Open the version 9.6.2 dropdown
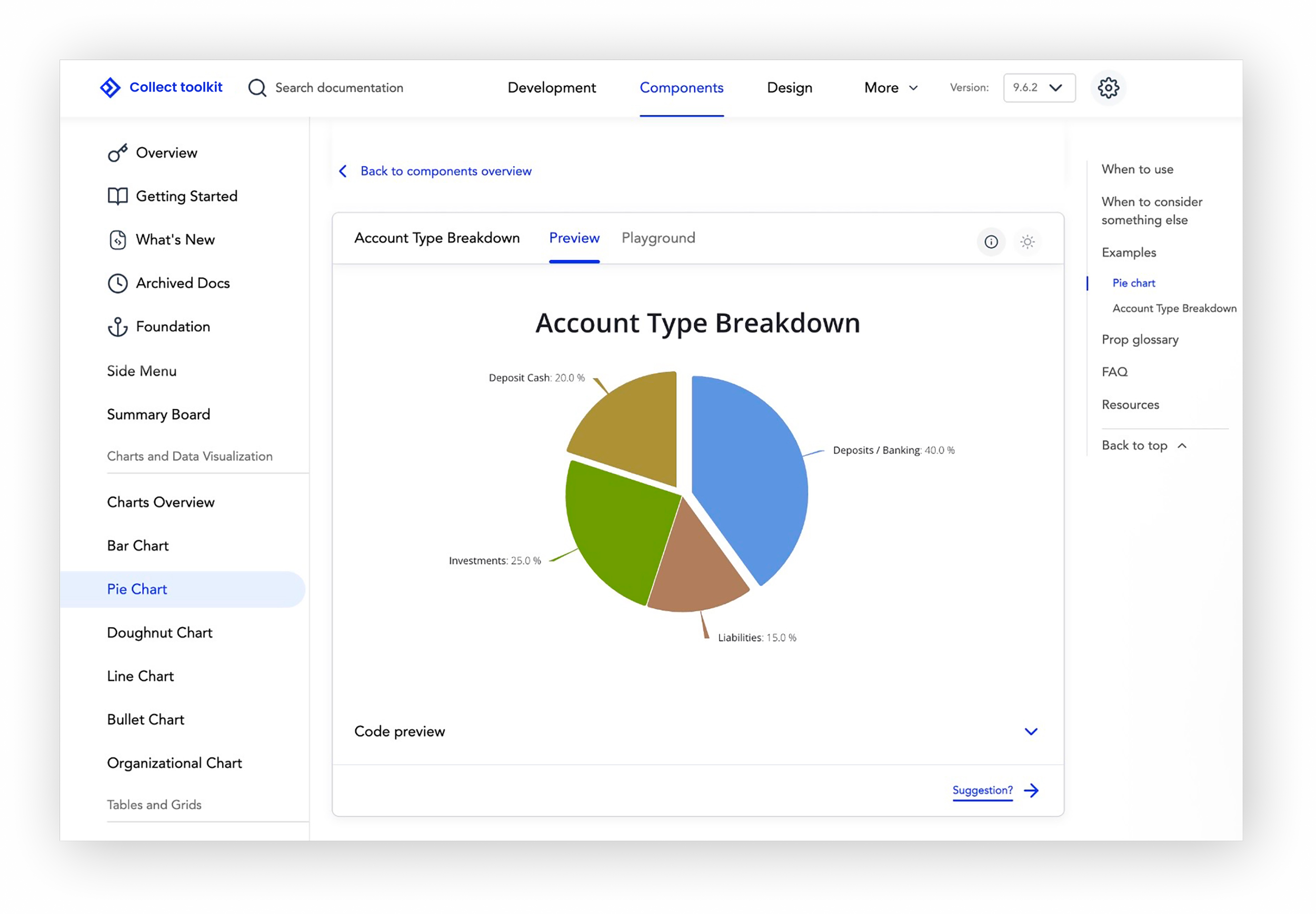This screenshot has width=1316, height=914. 1039,88
